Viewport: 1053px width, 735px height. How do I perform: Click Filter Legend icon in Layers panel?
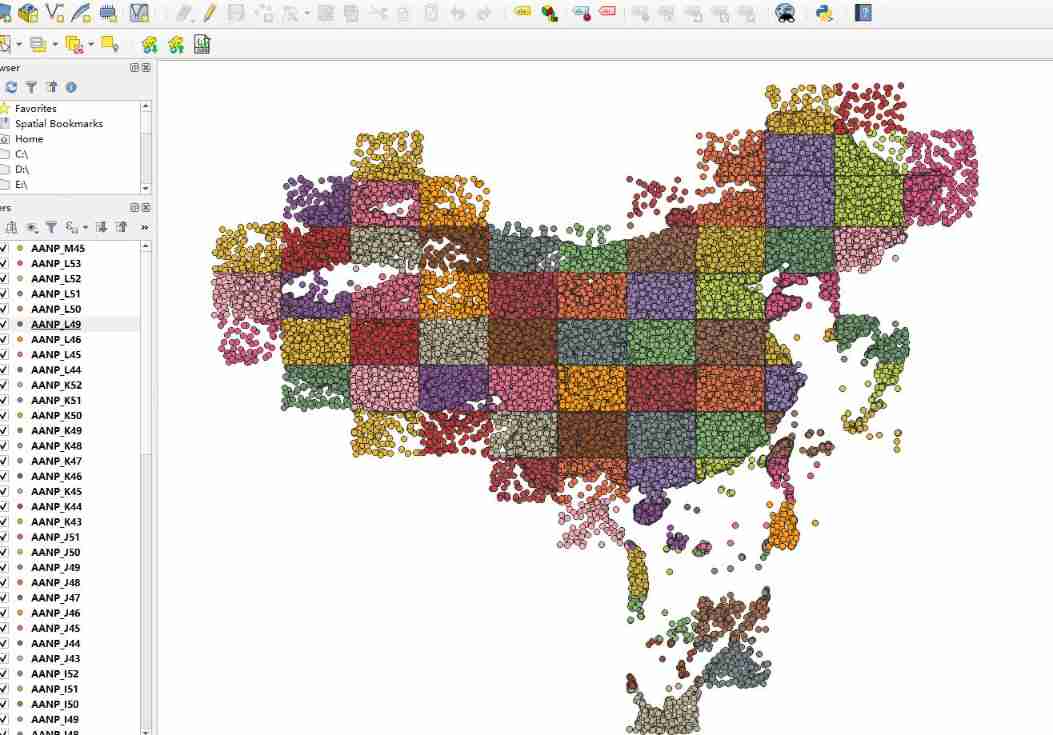(x=52, y=228)
